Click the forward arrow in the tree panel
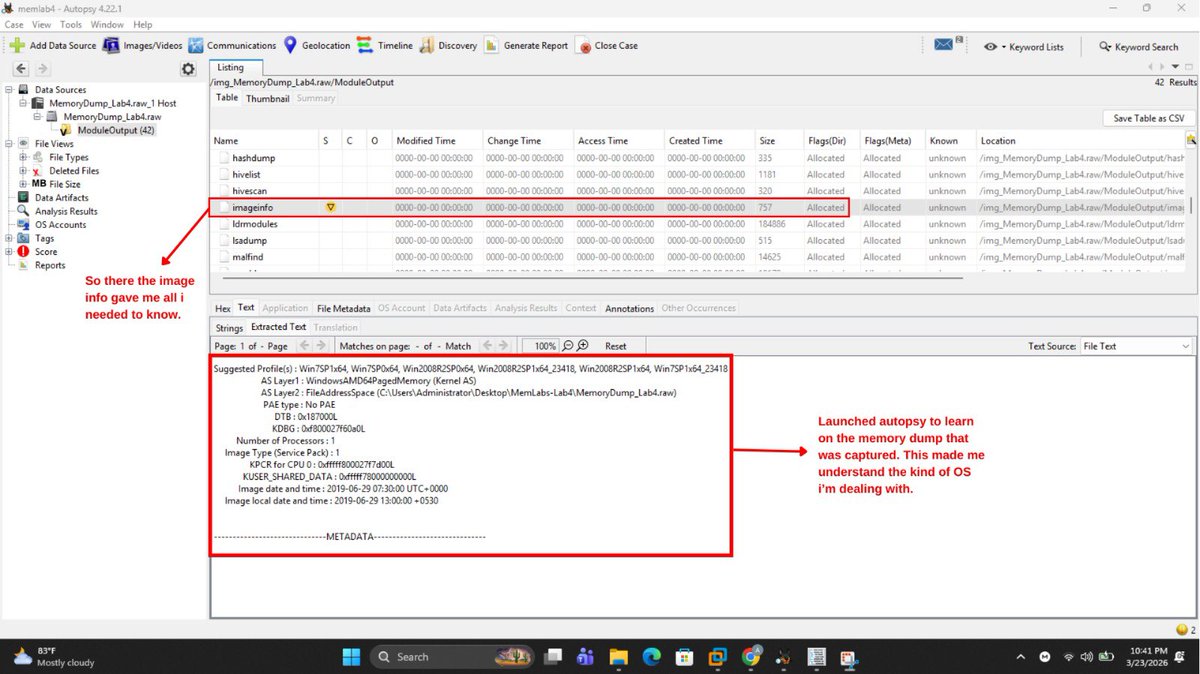Viewport: 1200px width, 674px height. point(42,69)
